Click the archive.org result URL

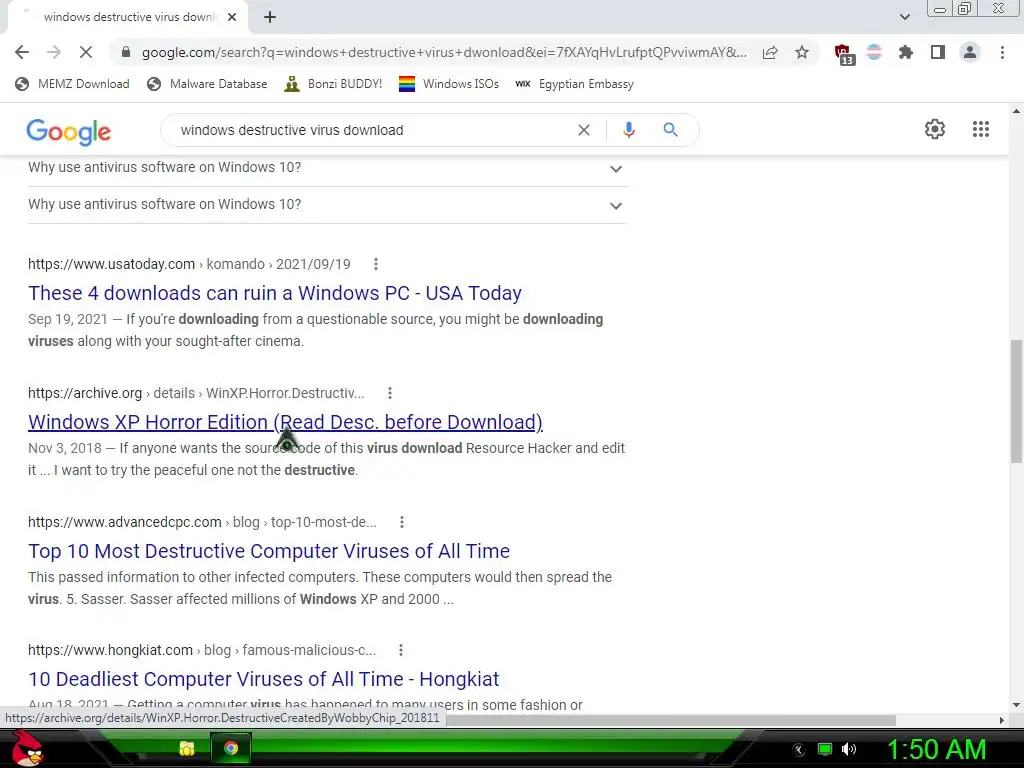(x=196, y=393)
